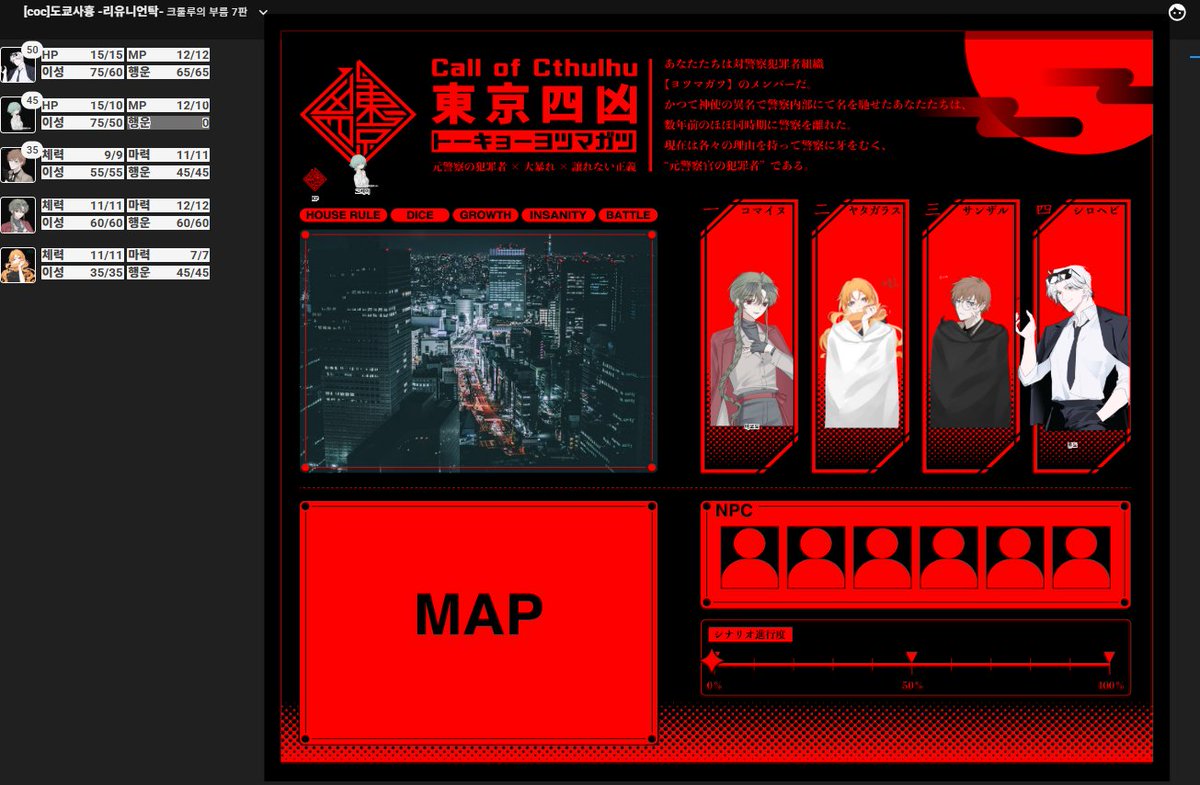Click the トーキョーヨツマガツ title banner
Viewport: 1200px width, 785px height.
pos(536,140)
